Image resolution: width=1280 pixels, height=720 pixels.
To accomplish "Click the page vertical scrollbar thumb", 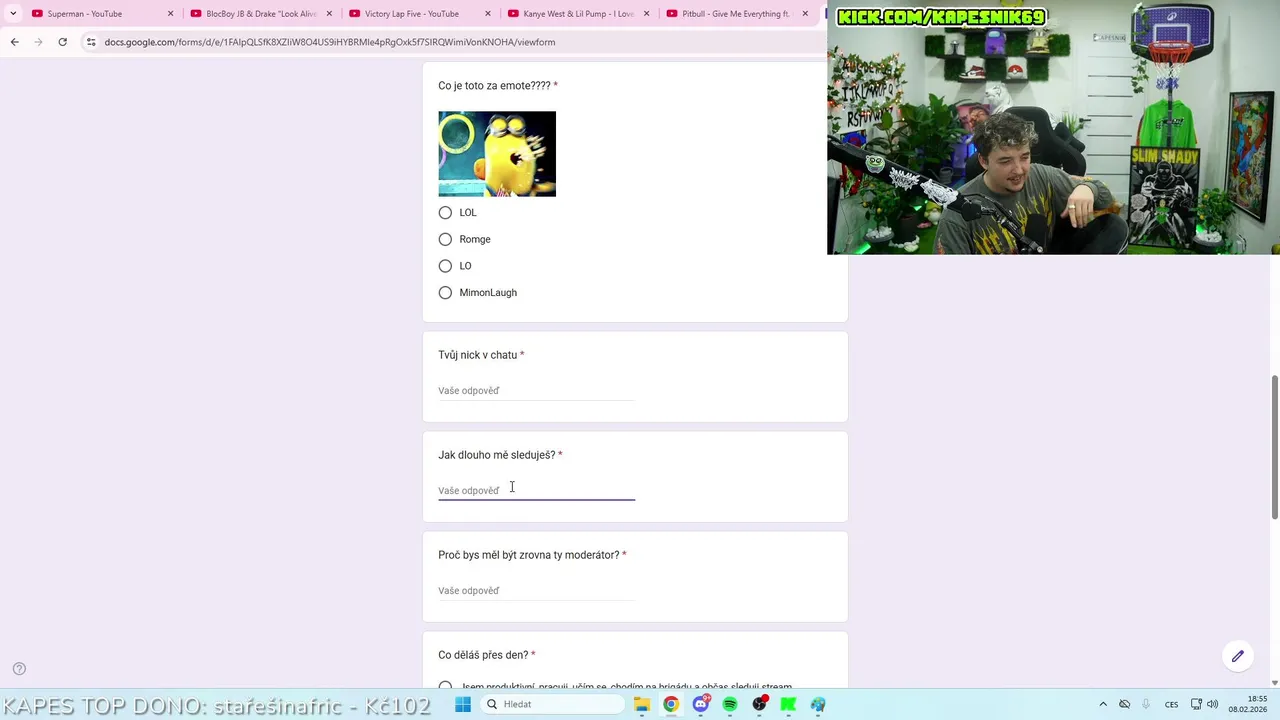I will (1274, 447).
